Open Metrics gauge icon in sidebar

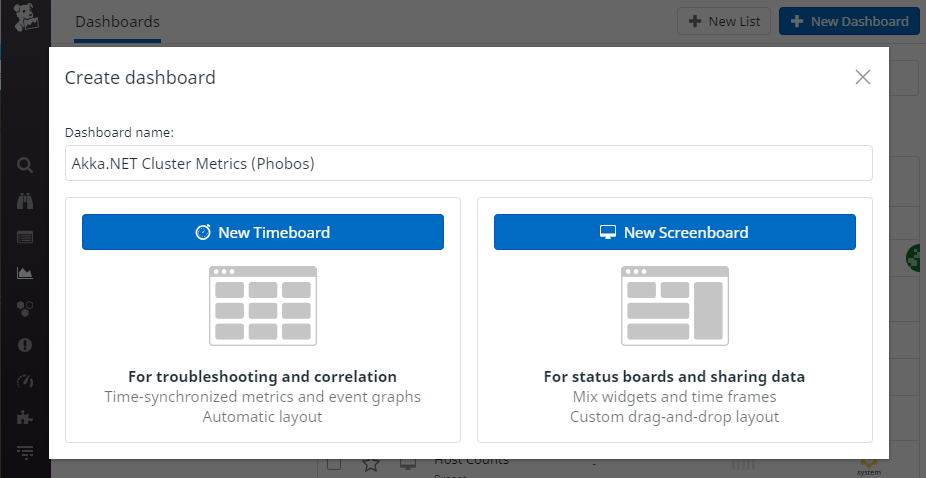[25, 381]
